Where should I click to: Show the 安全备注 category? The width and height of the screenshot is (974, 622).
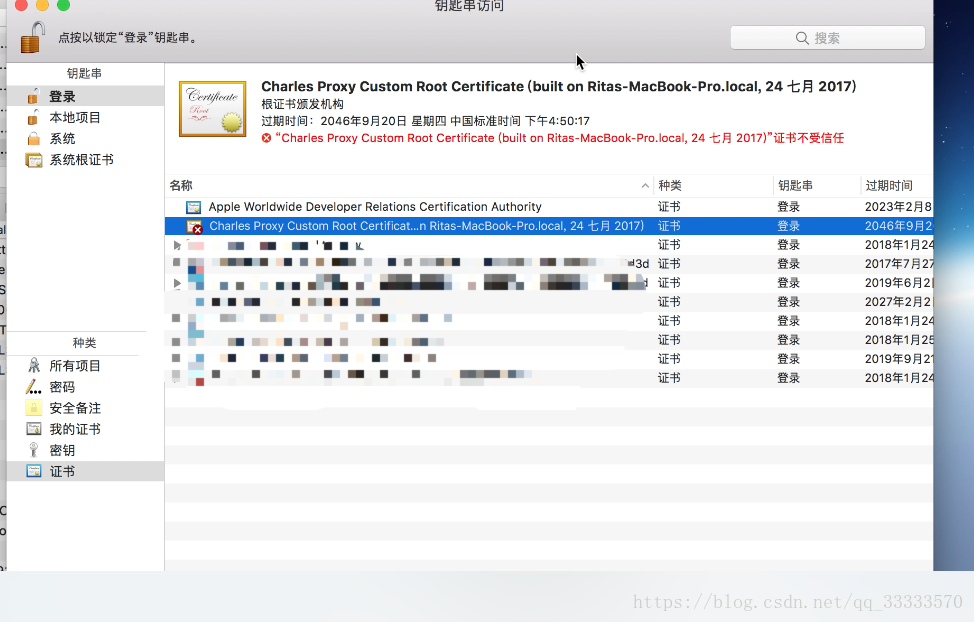pyautogui.click(x=85, y=408)
